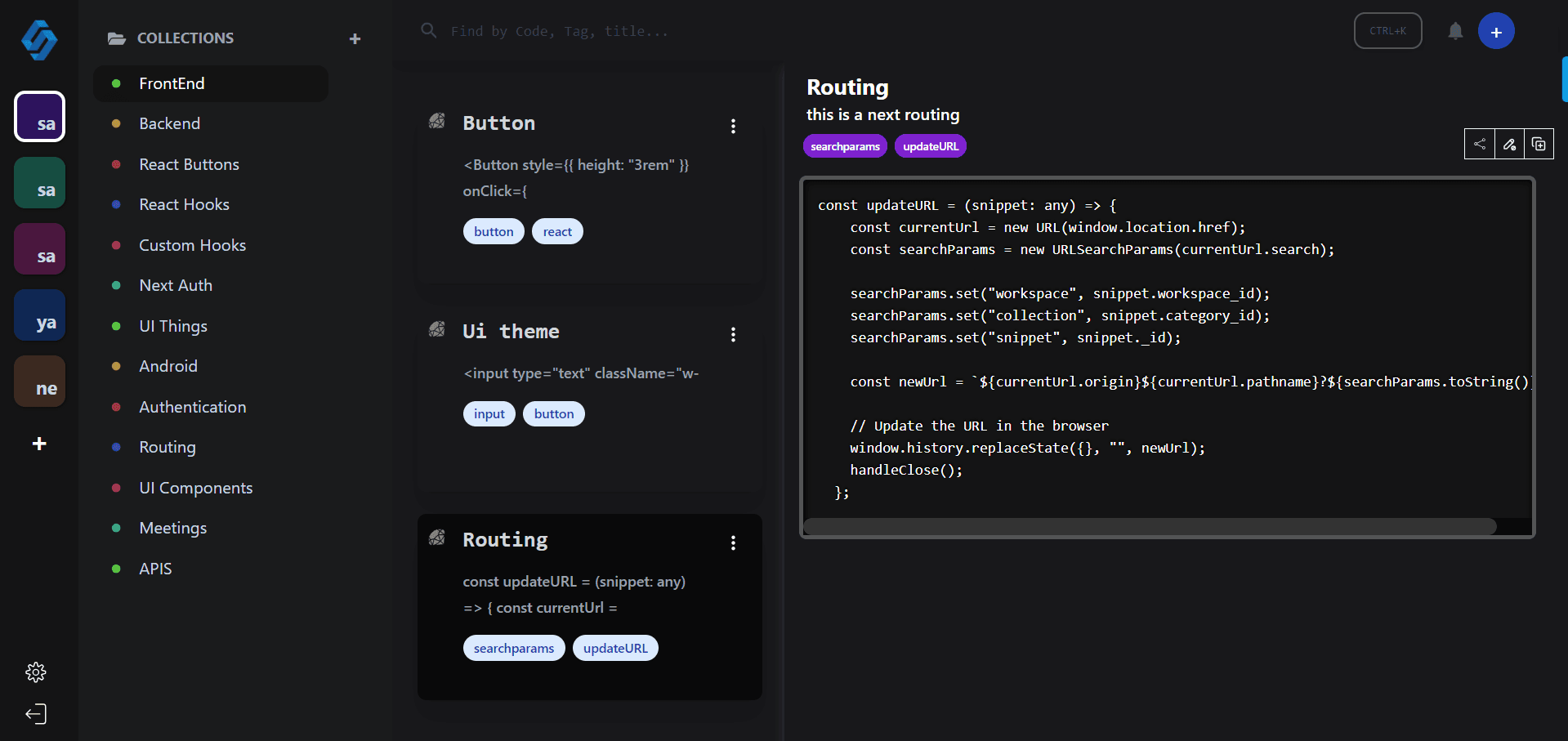Open the notifications bell
The height and width of the screenshot is (741, 1568).
click(1455, 31)
